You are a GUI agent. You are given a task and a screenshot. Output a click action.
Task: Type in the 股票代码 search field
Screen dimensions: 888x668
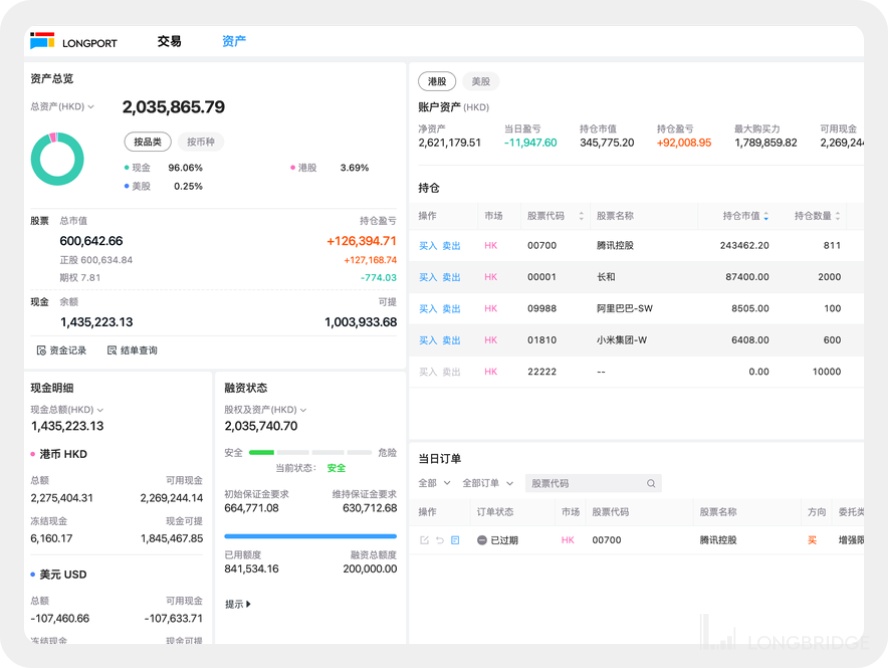click(585, 484)
